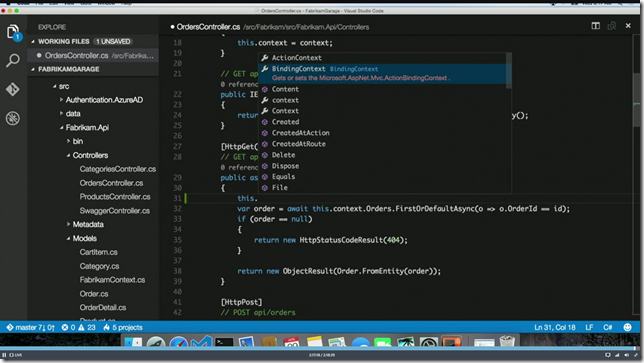Viewport: 644px width, 363px height.
Task: Choose Created in the IntelliSense list
Action: (x=382, y=122)
